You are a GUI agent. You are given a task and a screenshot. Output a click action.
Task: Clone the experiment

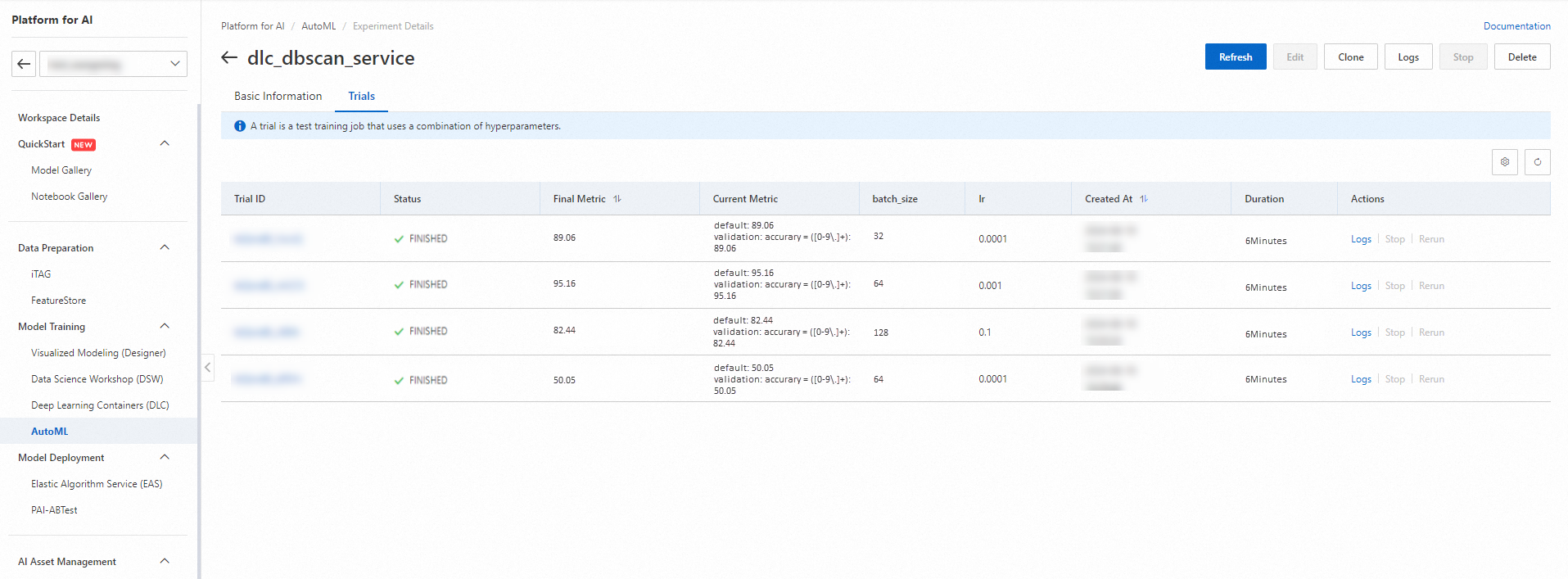coord(1350,57)
